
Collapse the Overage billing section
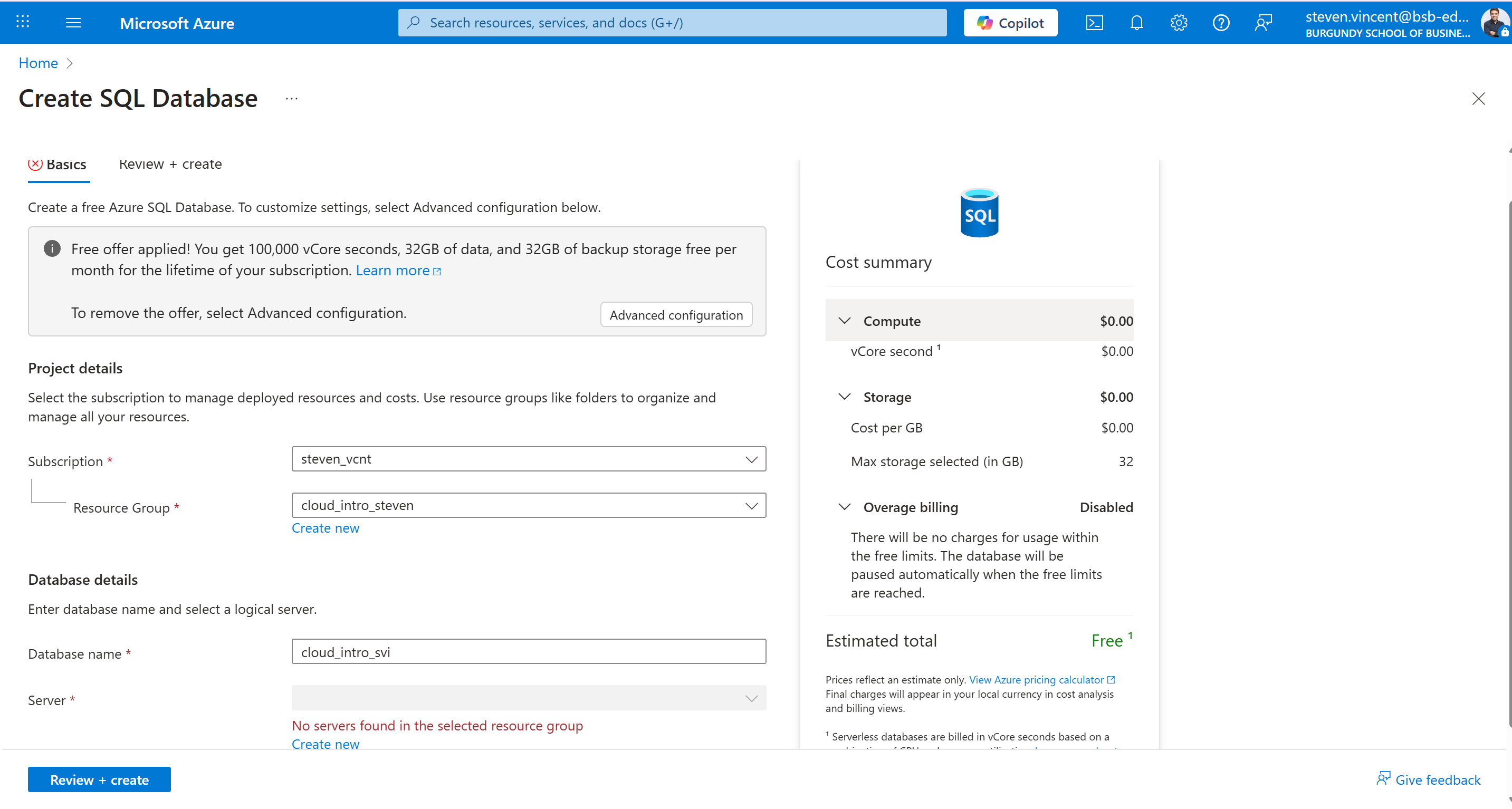point(845,507)
